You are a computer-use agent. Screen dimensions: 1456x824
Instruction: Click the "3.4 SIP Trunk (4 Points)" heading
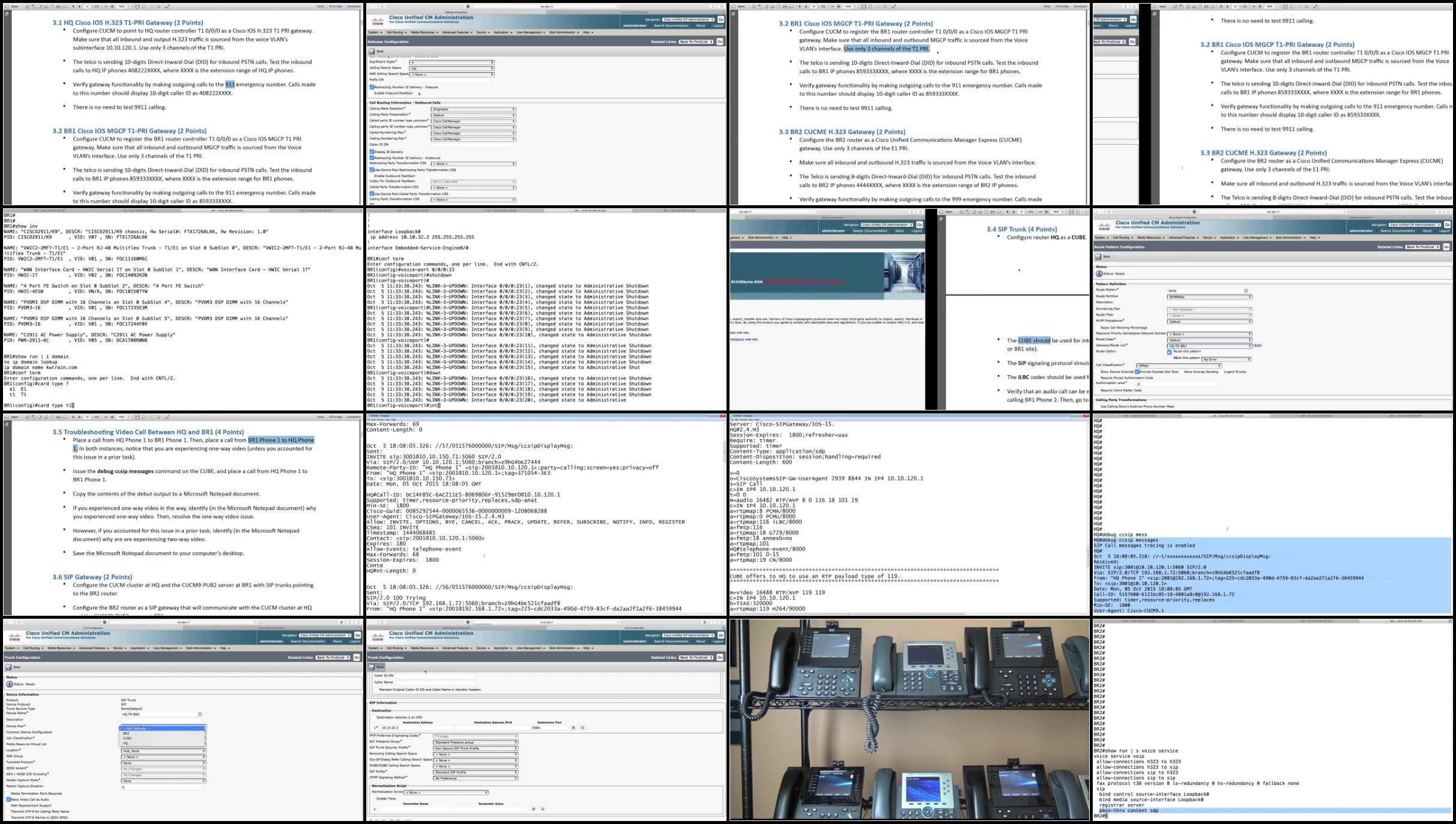click(1021, 229)
